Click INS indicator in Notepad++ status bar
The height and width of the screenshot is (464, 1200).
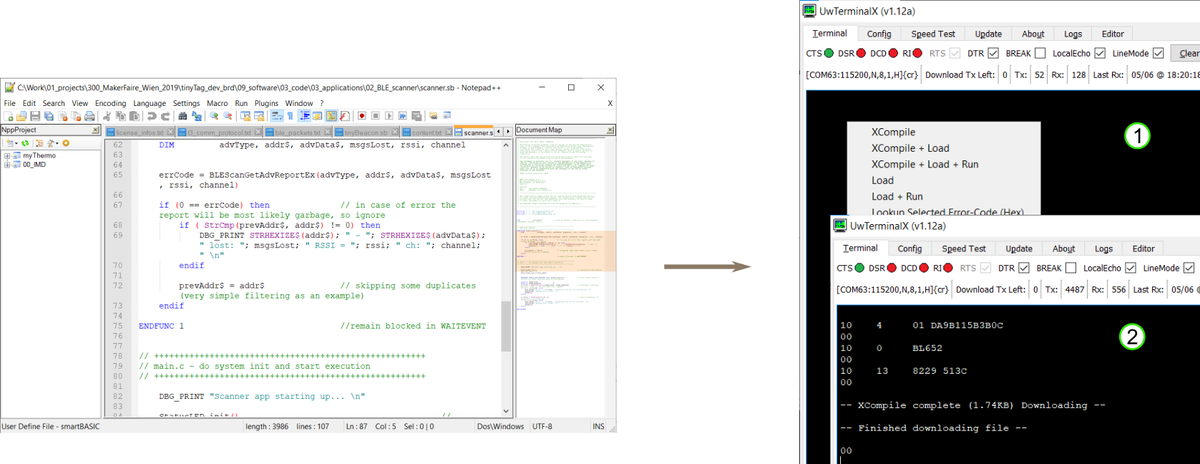(598, 427)
